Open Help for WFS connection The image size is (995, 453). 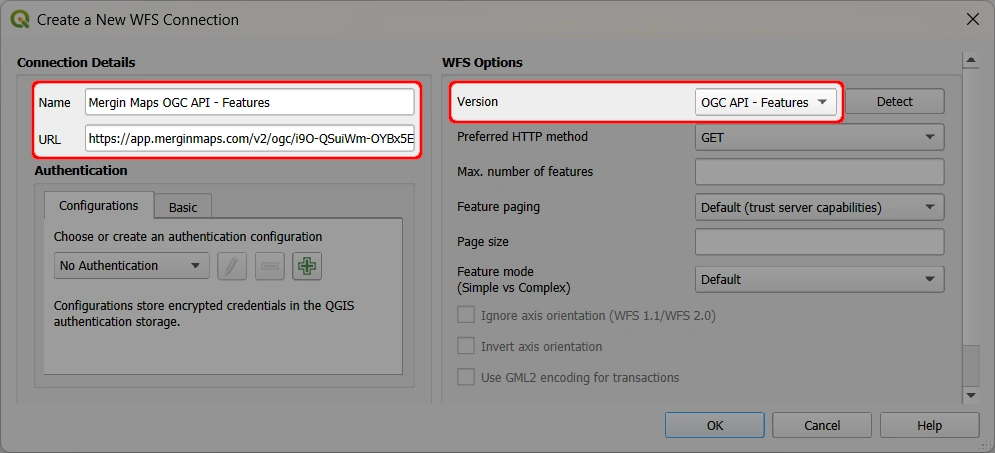click(x=929, y=426)
